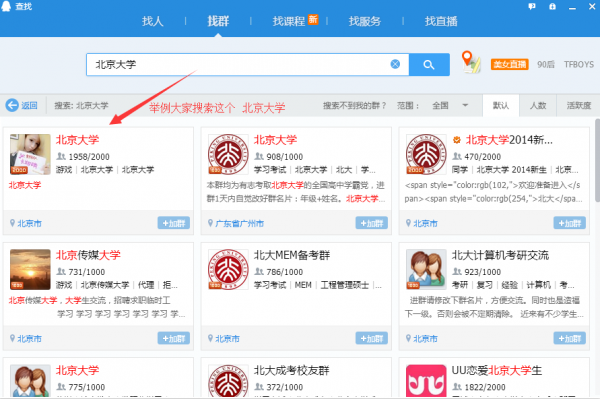Image resolution: width=600 pixels, height=399 pixels.
Task: Join the 北大MEM备考群
Action: pos(372,338)
